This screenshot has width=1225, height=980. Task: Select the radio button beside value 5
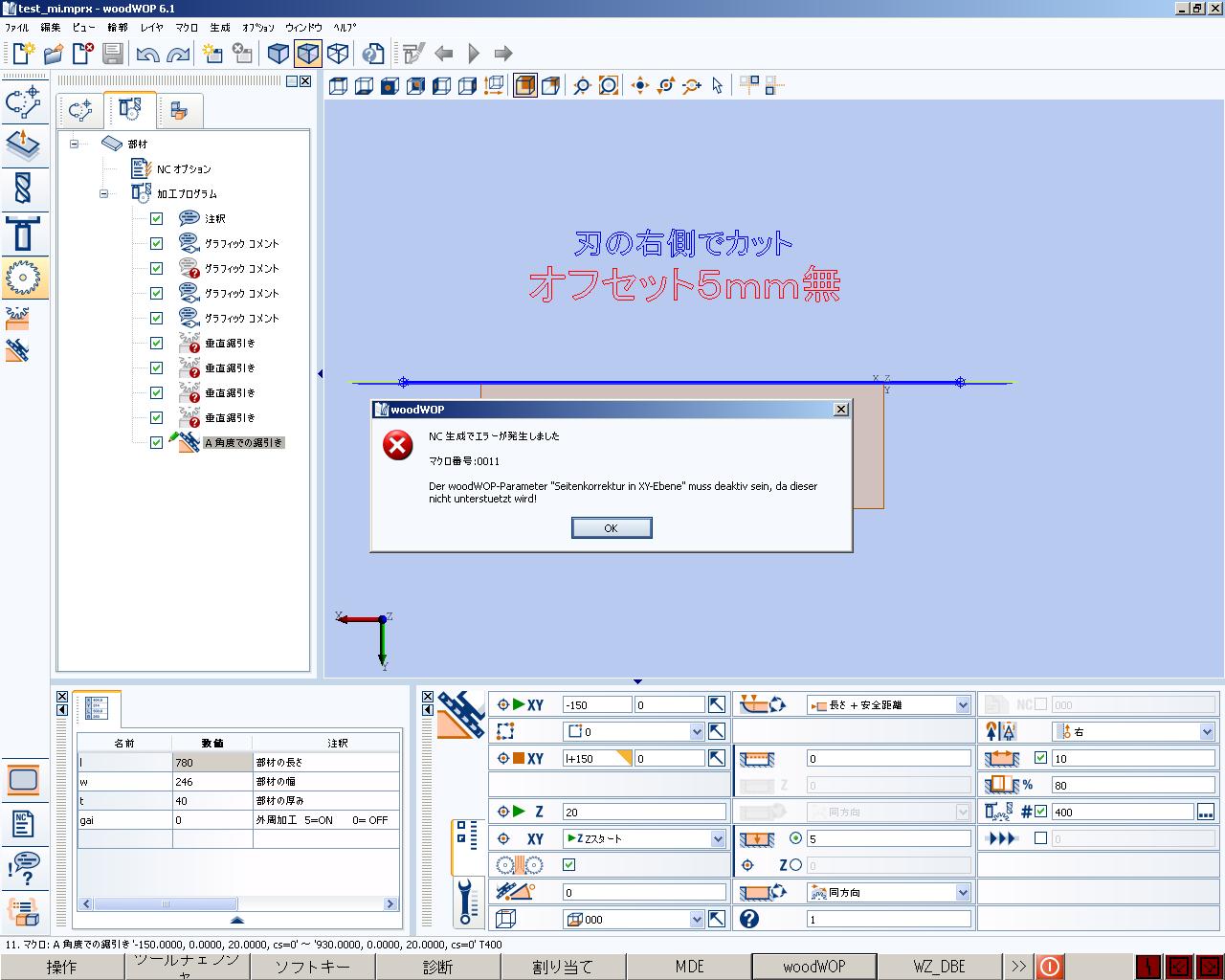point(795,838)
